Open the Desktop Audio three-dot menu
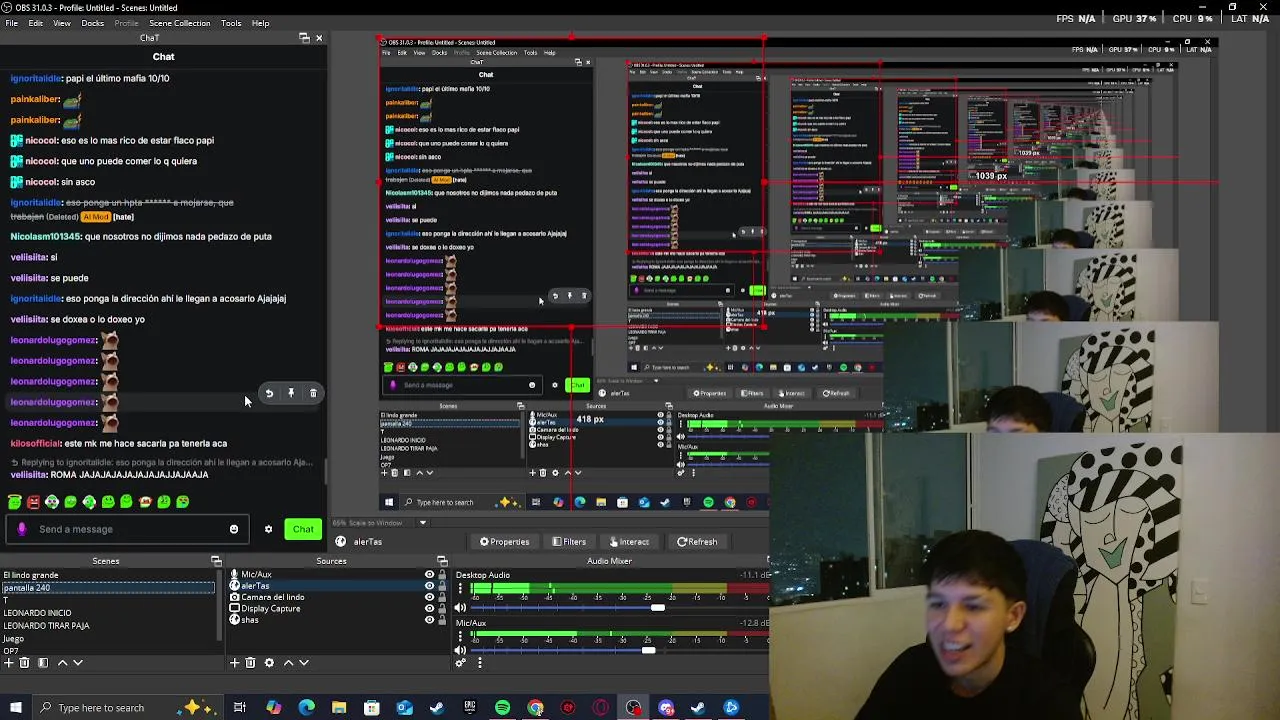Viewport: 1280px width, 720px height. pyautogui.click(x=460, y=588)
